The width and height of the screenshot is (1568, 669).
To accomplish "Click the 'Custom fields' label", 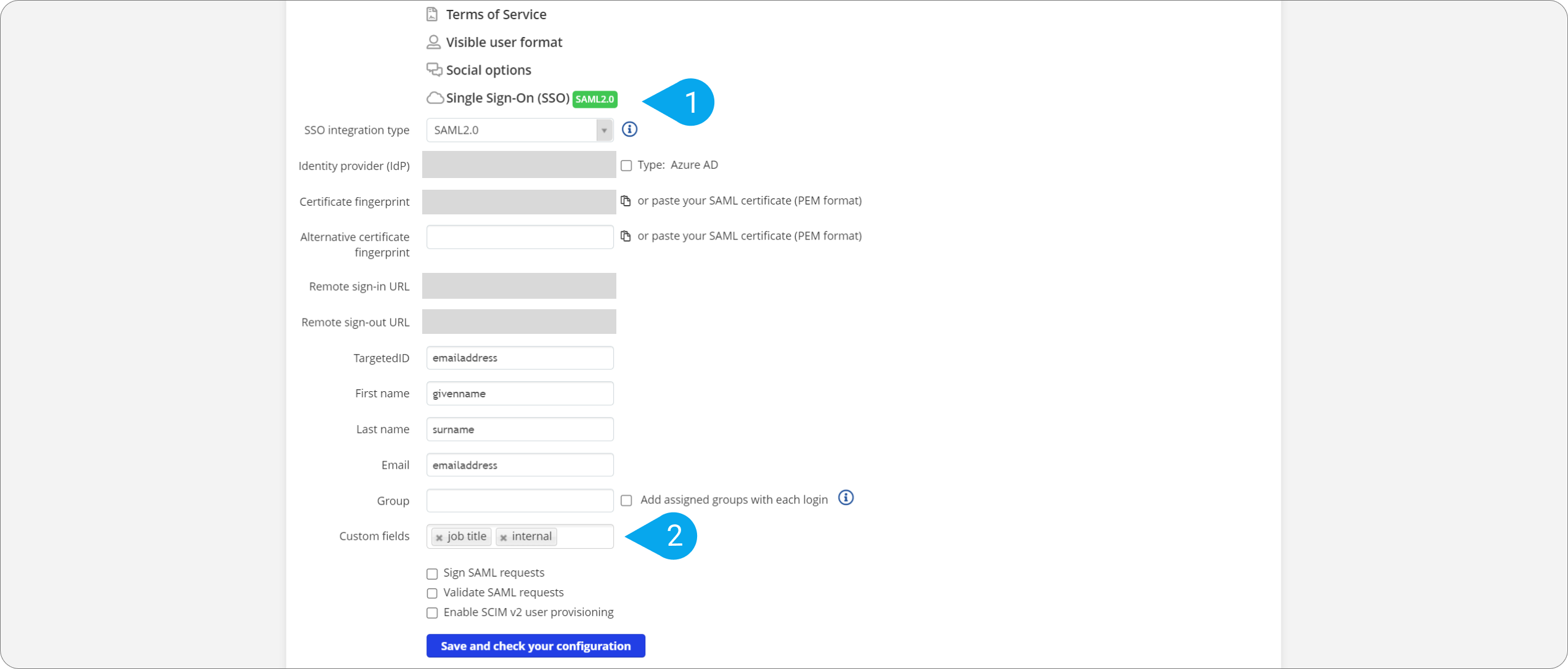I will tap(374, 536).
